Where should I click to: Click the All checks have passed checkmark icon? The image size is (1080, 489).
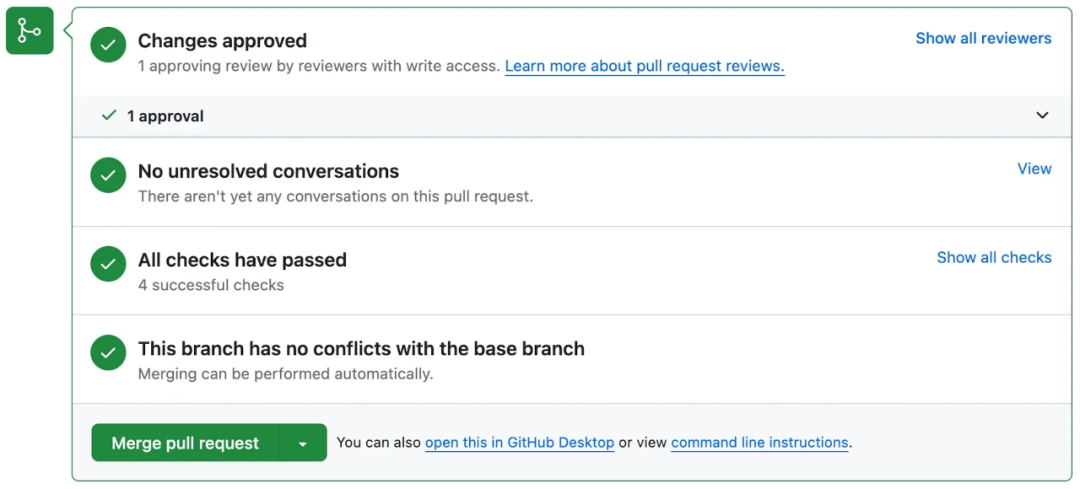[108, 264]
